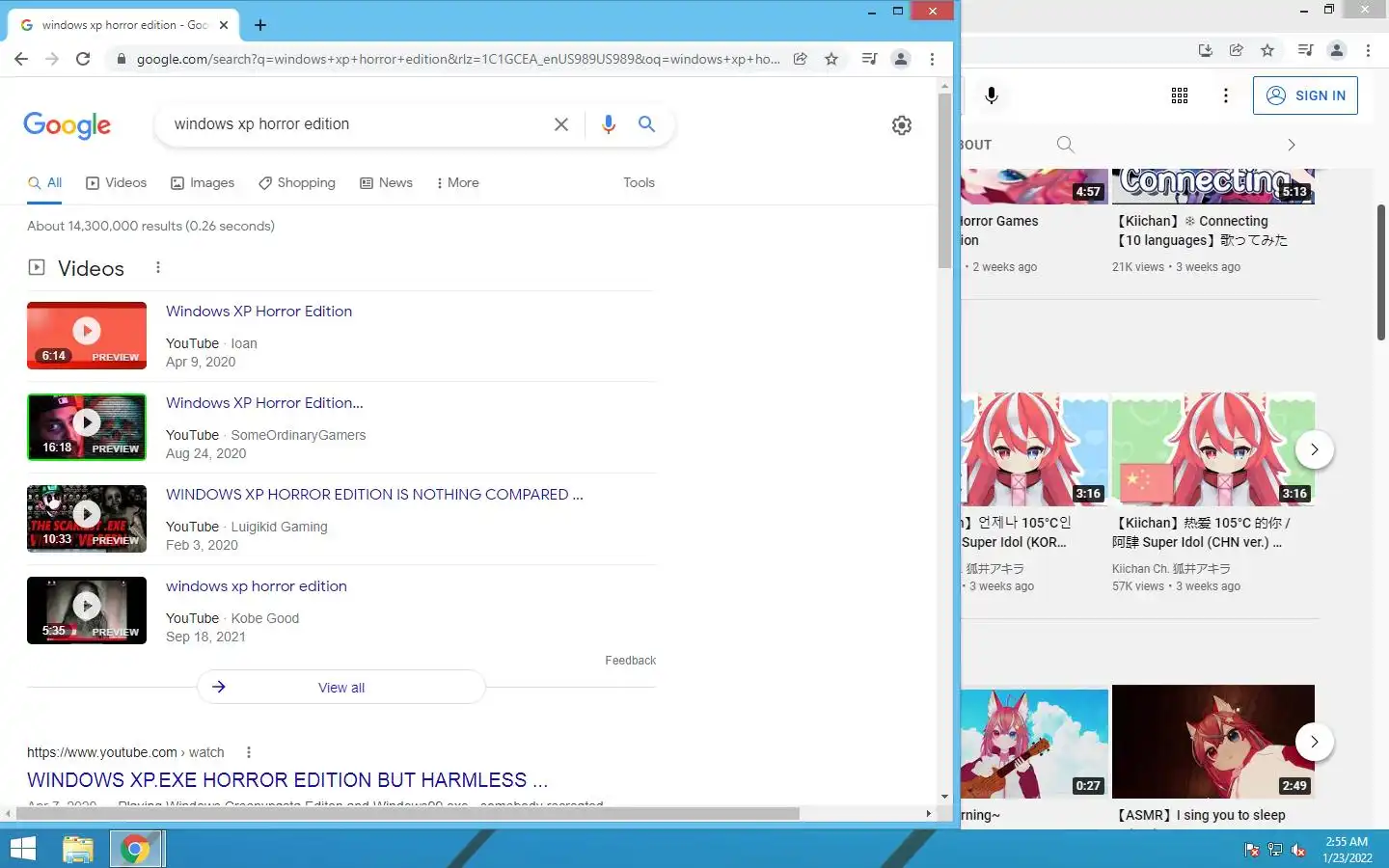Viewport: 1389px width, 868px height.
Task: Click the taskbar clock showing 2:55 AM
Action: [1347, 850]
